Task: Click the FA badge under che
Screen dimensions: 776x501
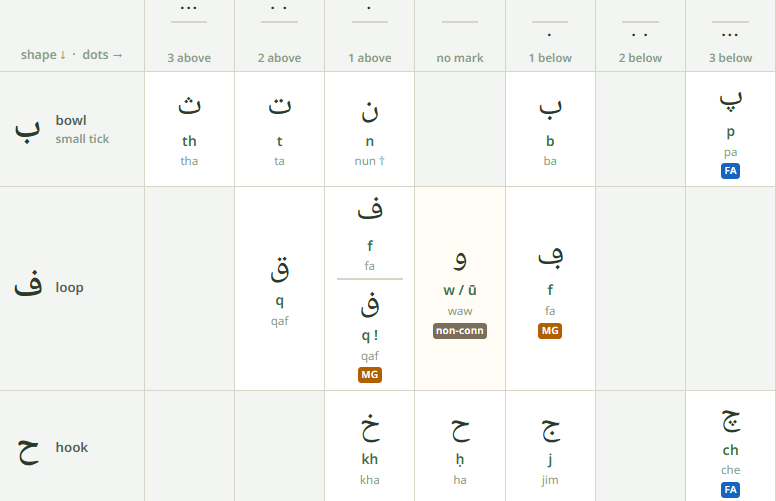Action: coord(730,490)
